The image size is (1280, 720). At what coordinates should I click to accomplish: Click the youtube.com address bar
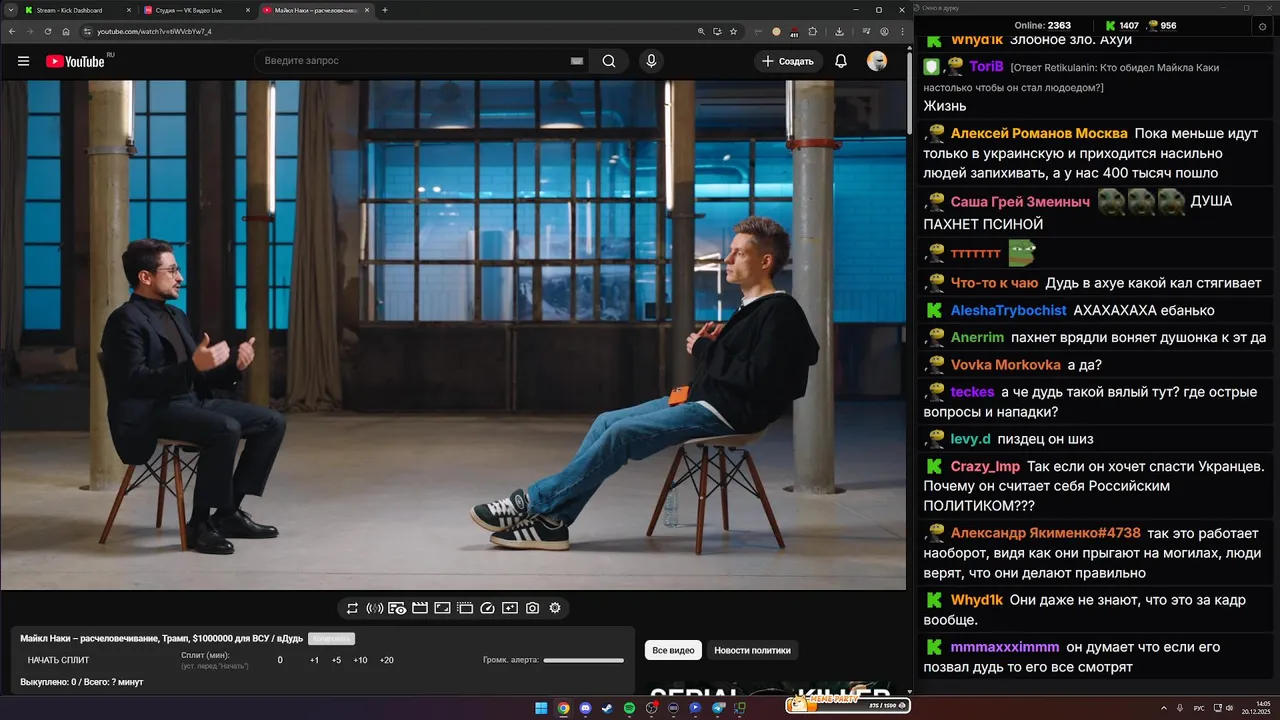(x=390, y=31)
